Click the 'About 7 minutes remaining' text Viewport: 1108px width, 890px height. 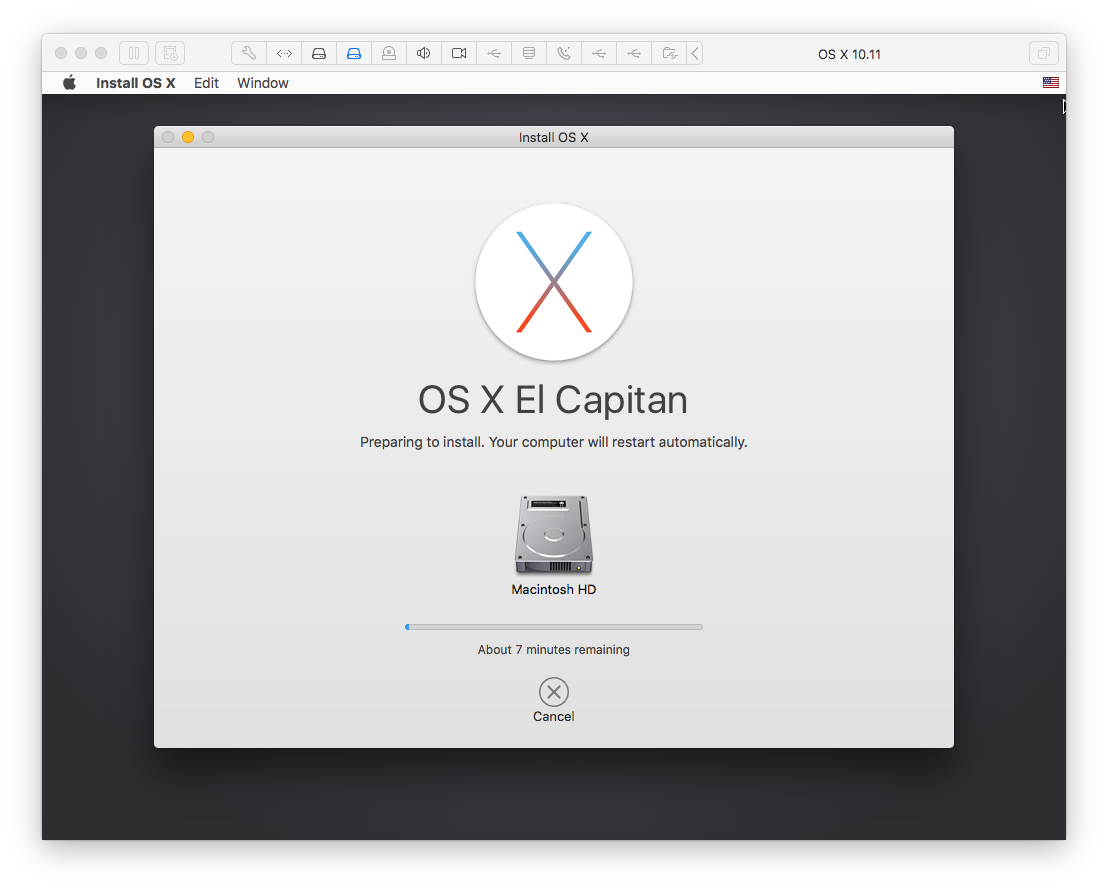(554, 650)
